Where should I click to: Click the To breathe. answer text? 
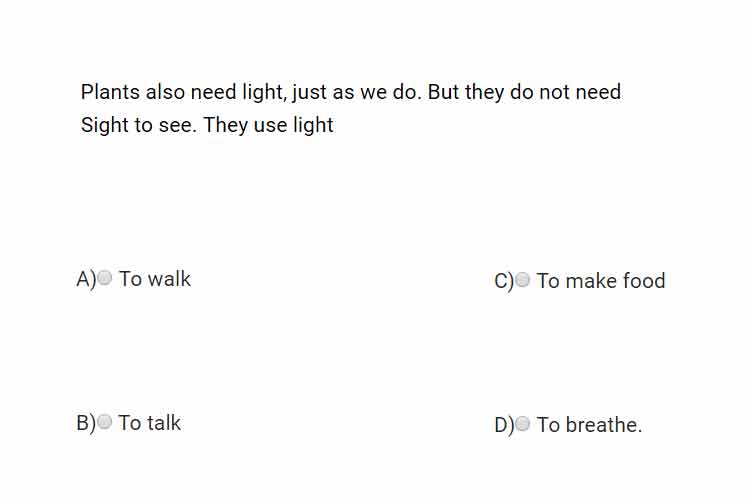pos(589,425)
